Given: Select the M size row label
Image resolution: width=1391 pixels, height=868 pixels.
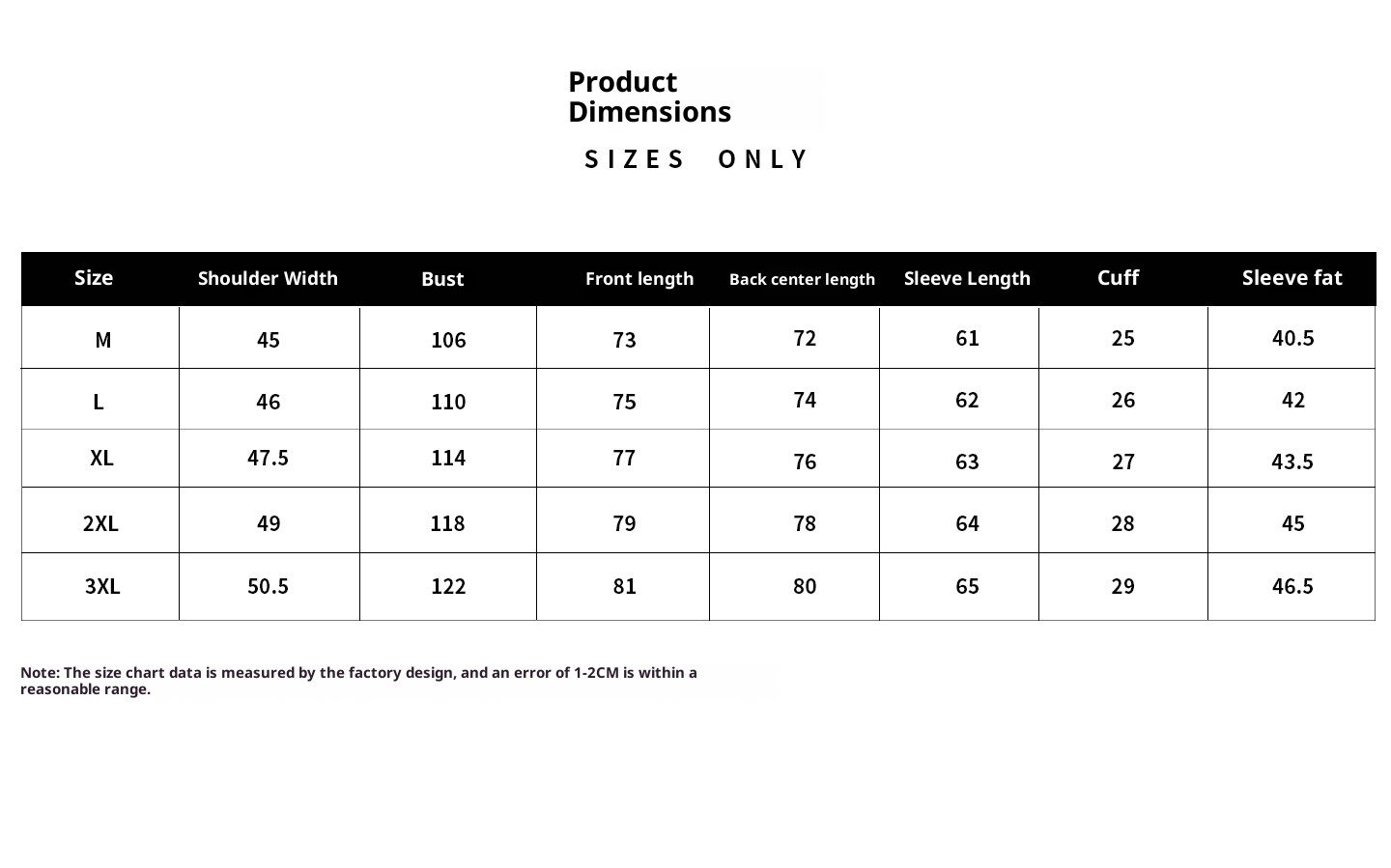Looking at the screenshot, I should click(102, 340).
